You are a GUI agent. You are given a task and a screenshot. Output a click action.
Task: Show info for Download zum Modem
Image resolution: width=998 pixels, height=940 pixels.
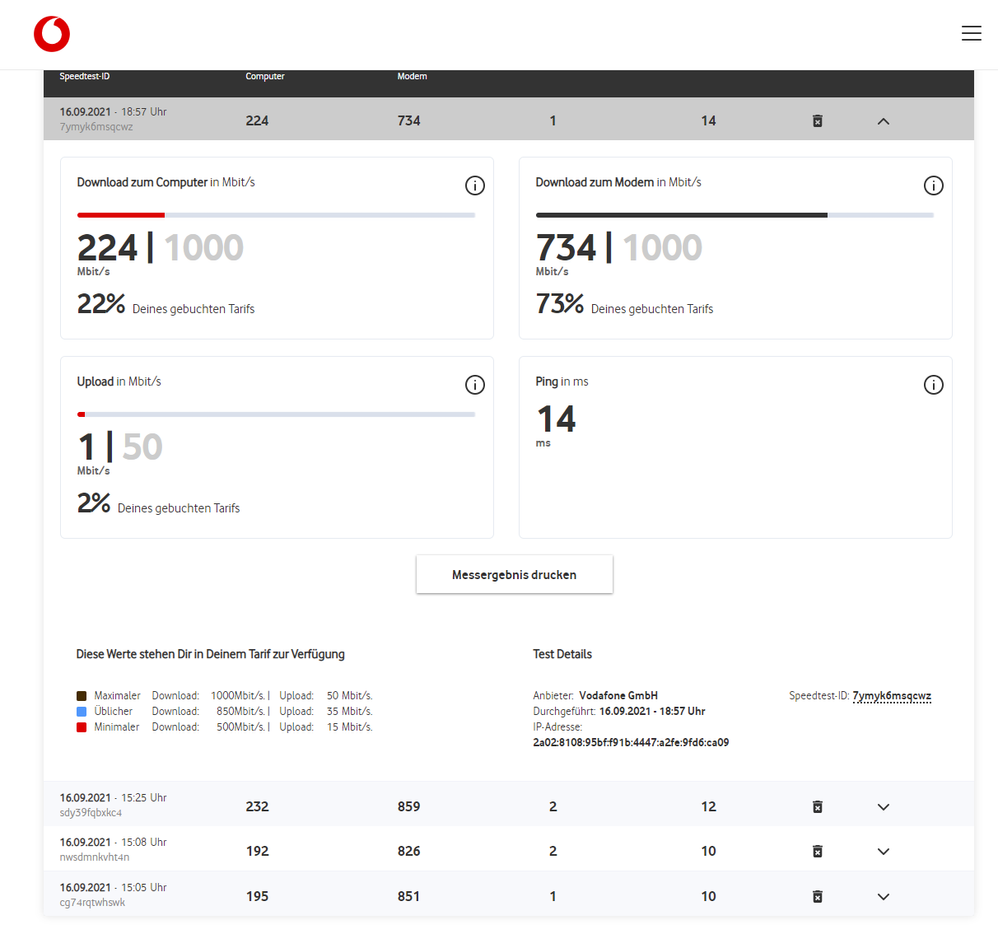click(933, 185)
